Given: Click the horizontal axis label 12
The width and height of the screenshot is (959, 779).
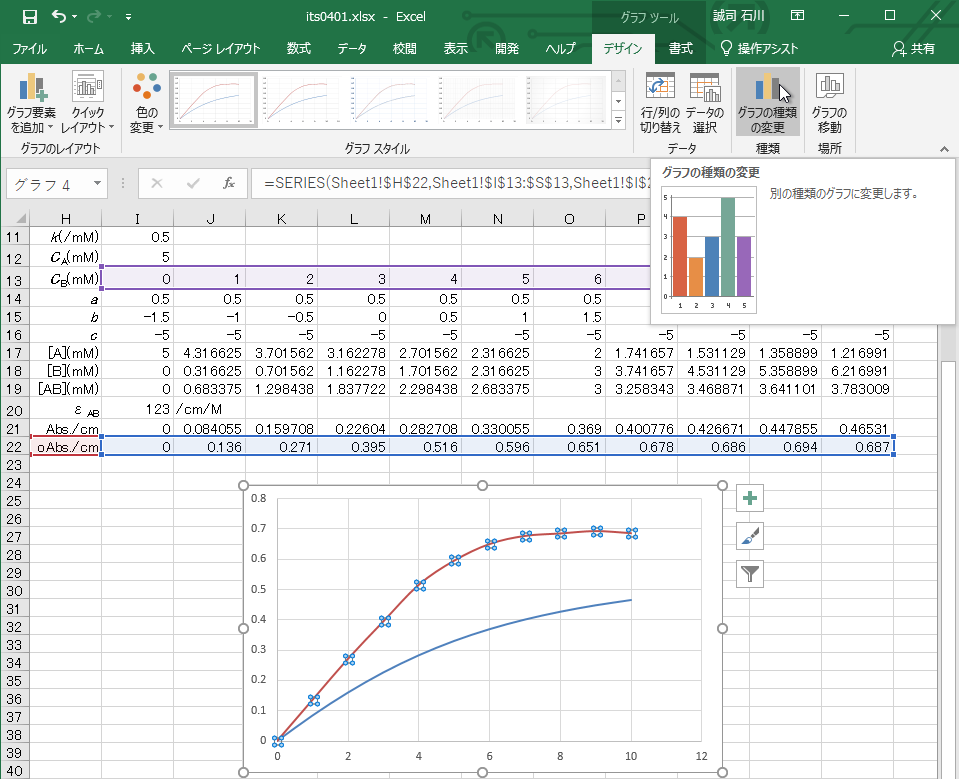Looking at the screenshot, I should pyautogui.click(x=702, y=756).
